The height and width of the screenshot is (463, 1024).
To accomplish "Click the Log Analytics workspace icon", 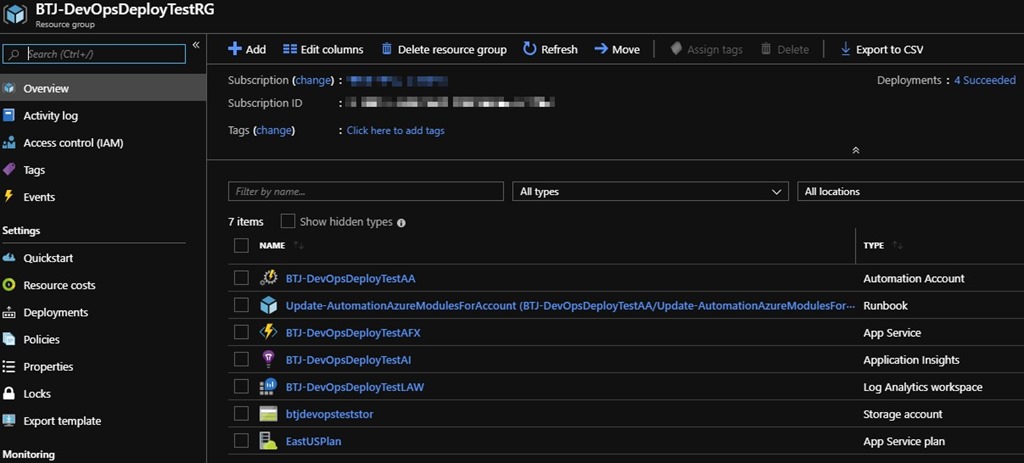I will [x=268, y=387].
